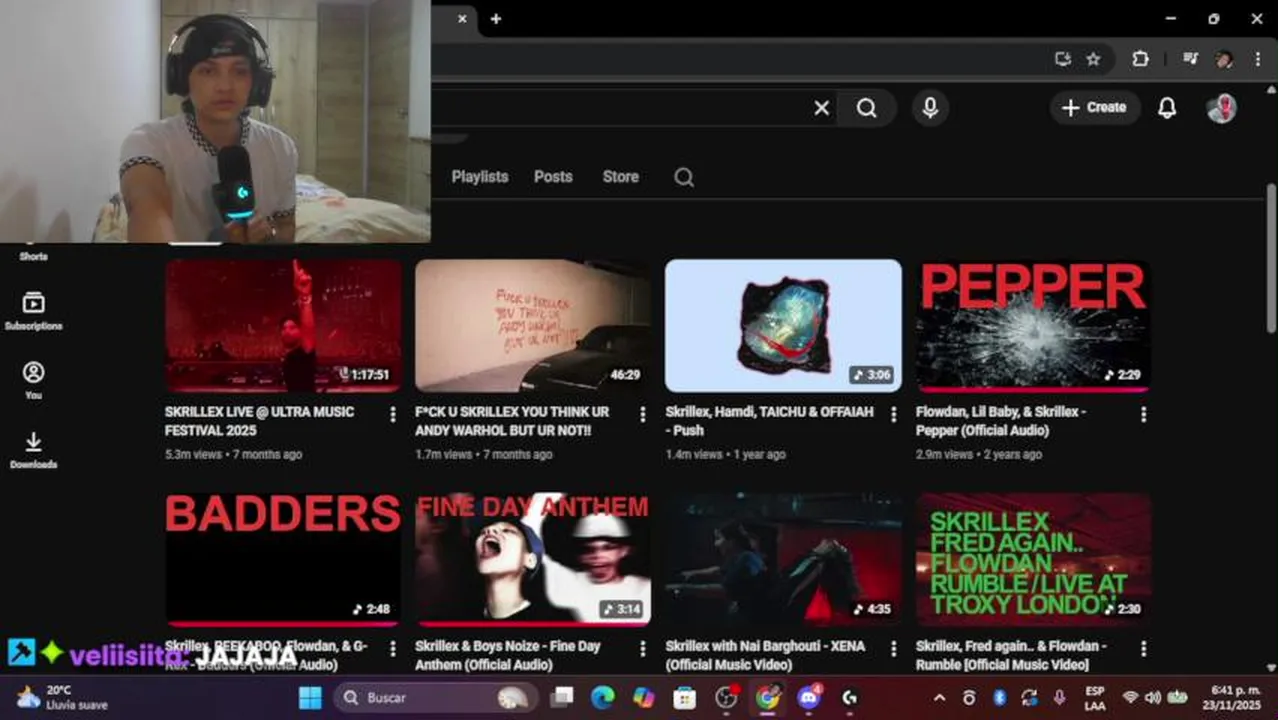
Task: Open Microsoft Store from the taskbar
Action: (684, 697)
